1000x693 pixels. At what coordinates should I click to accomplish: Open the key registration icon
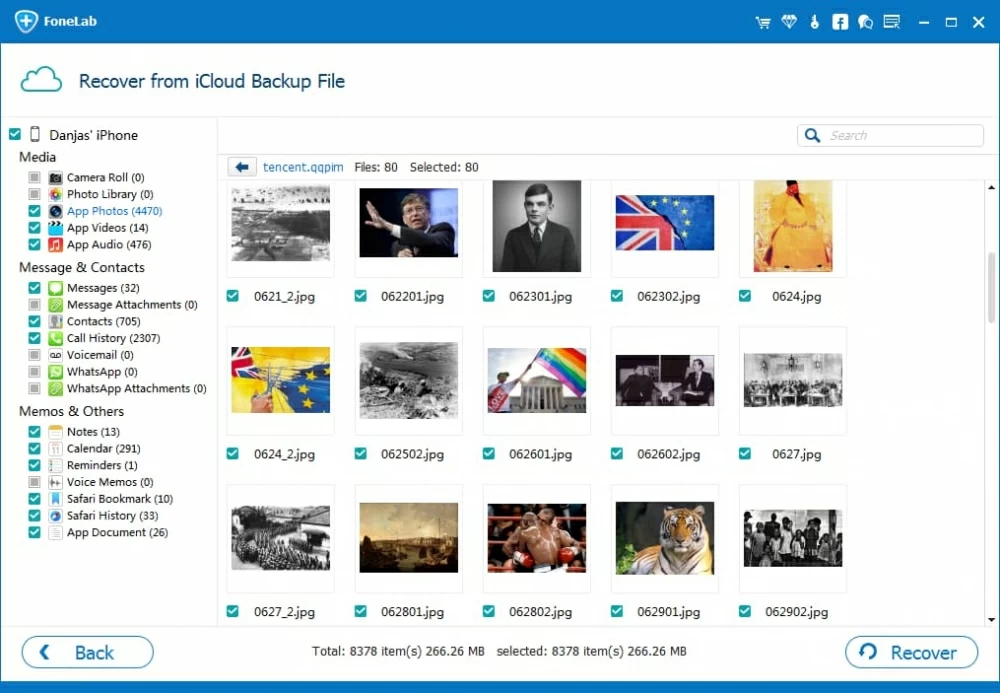coord(814,22)
